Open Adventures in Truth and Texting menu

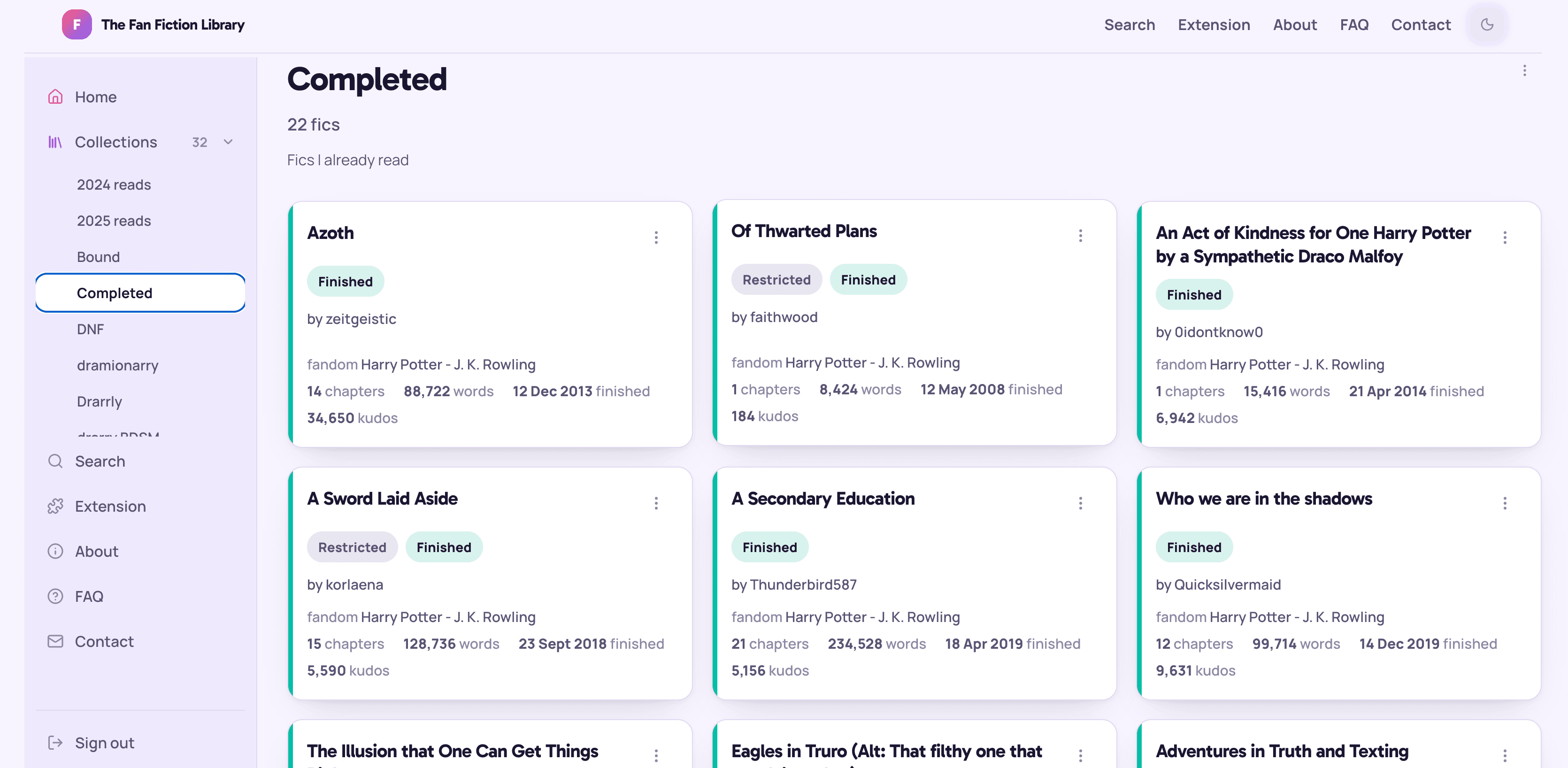coord(1505,756)
